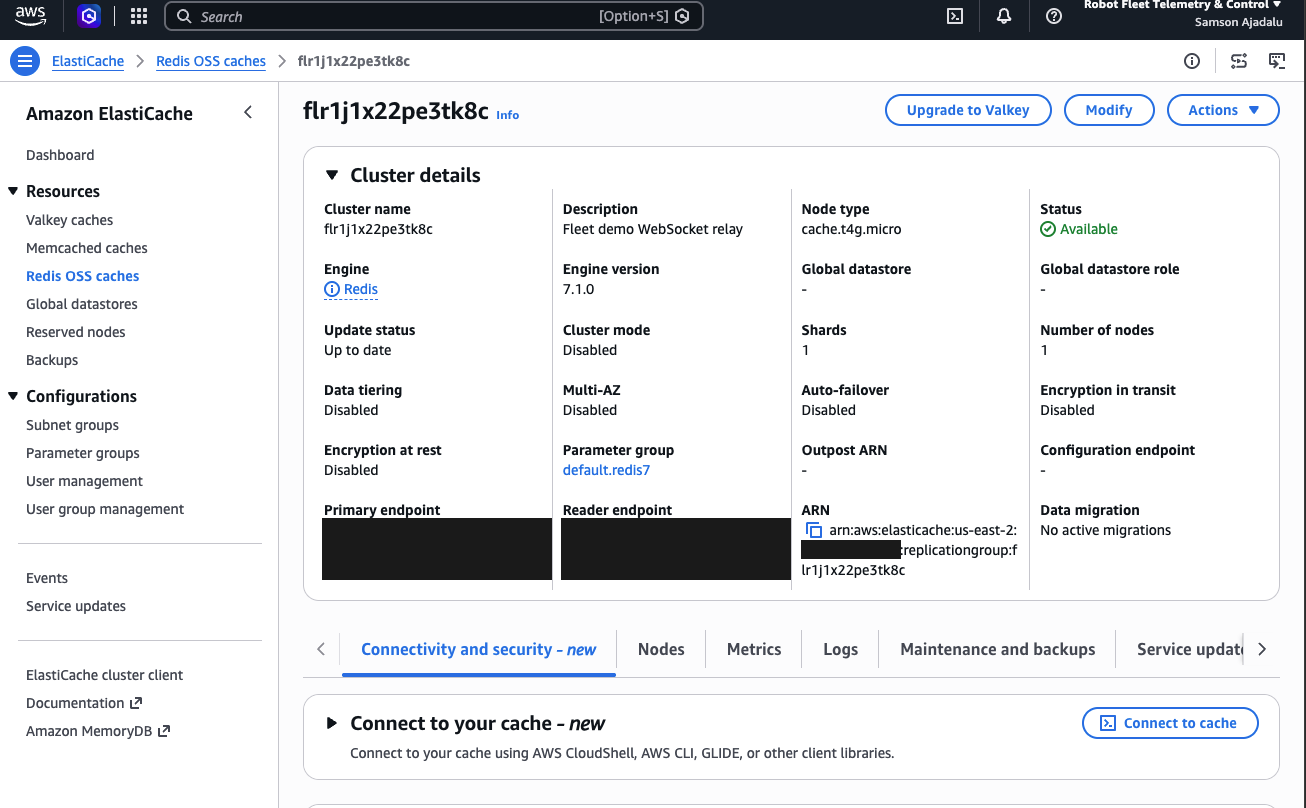Switch to the Logs tab

(x=840, y=649)
